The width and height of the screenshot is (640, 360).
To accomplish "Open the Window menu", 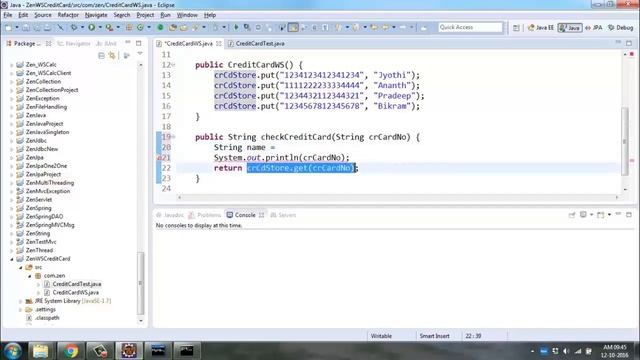I will pos(187,15).
